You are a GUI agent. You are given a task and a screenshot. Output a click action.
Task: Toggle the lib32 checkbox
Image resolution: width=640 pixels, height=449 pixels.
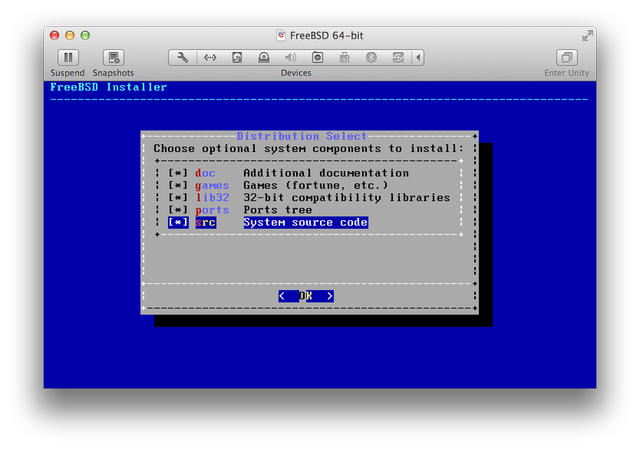(178, 198)
